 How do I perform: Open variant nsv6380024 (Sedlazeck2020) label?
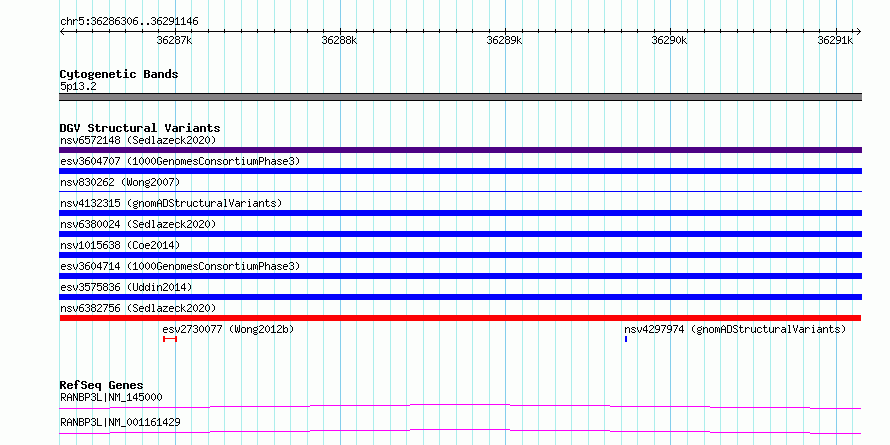point(138,224)
